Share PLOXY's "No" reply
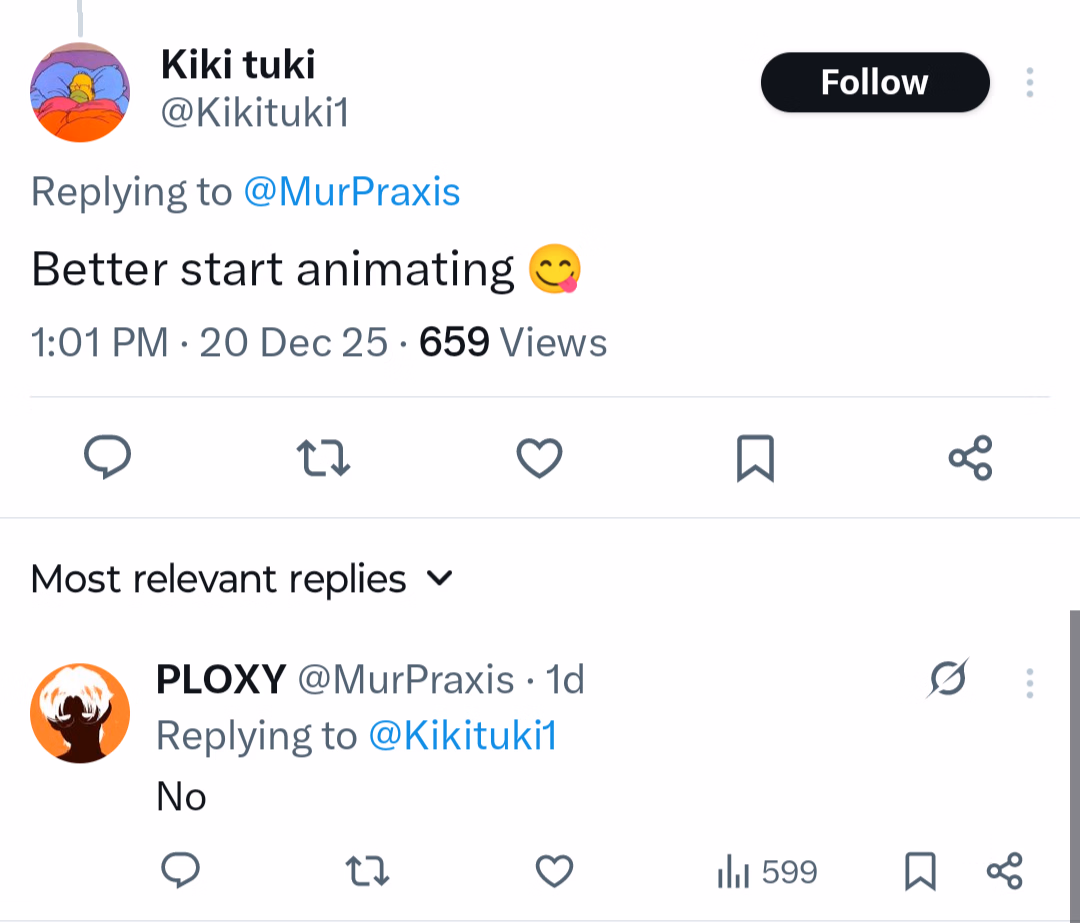 click(x=1004, y=872)
